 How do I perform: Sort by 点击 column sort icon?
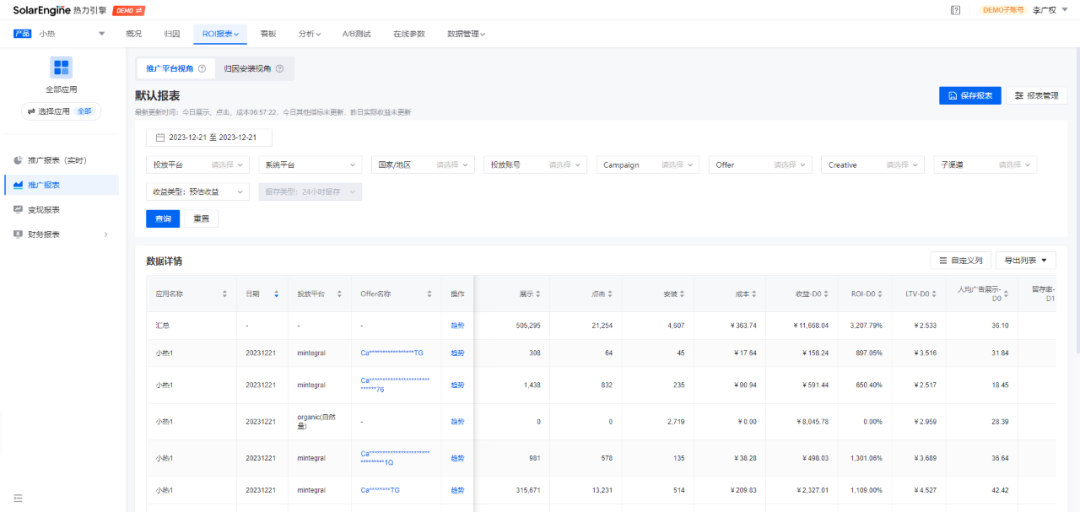pyautogui.click(x=610, y=294)
